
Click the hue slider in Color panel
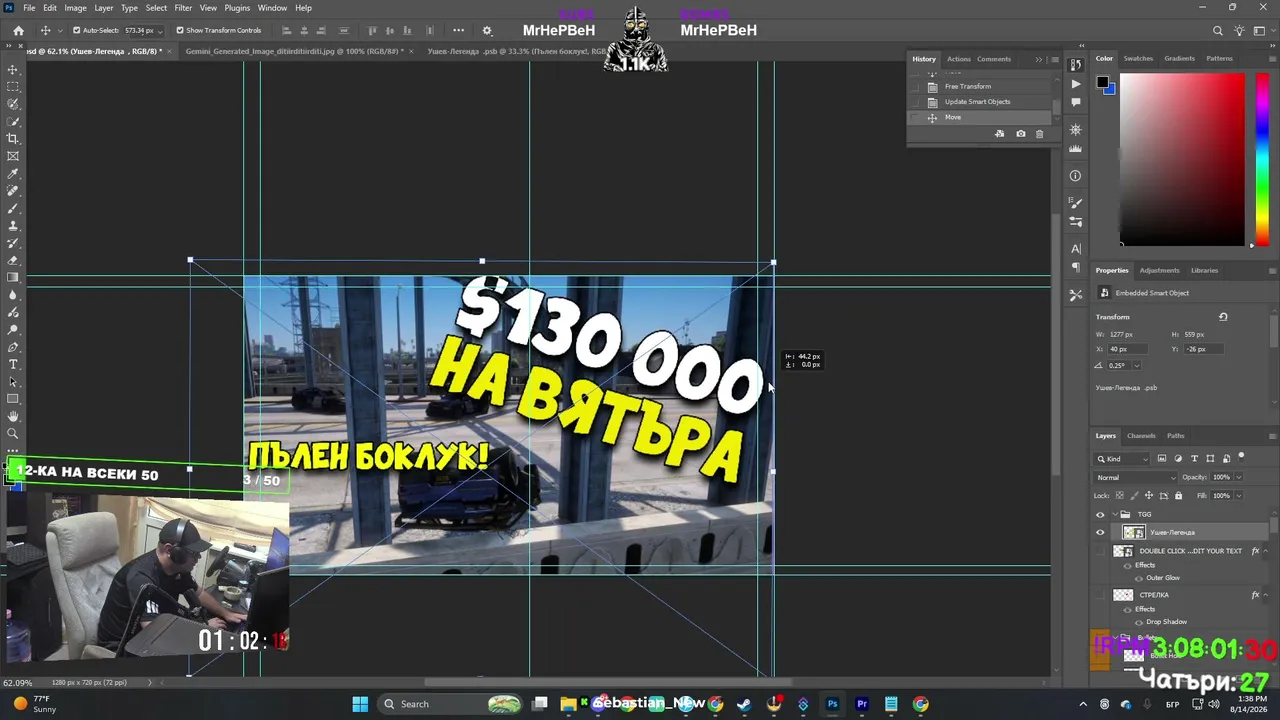(x=1261, y=160)
